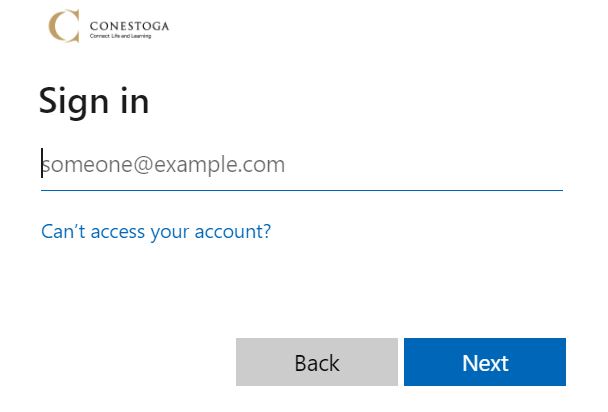Follow the account access help link

(156, 232)
